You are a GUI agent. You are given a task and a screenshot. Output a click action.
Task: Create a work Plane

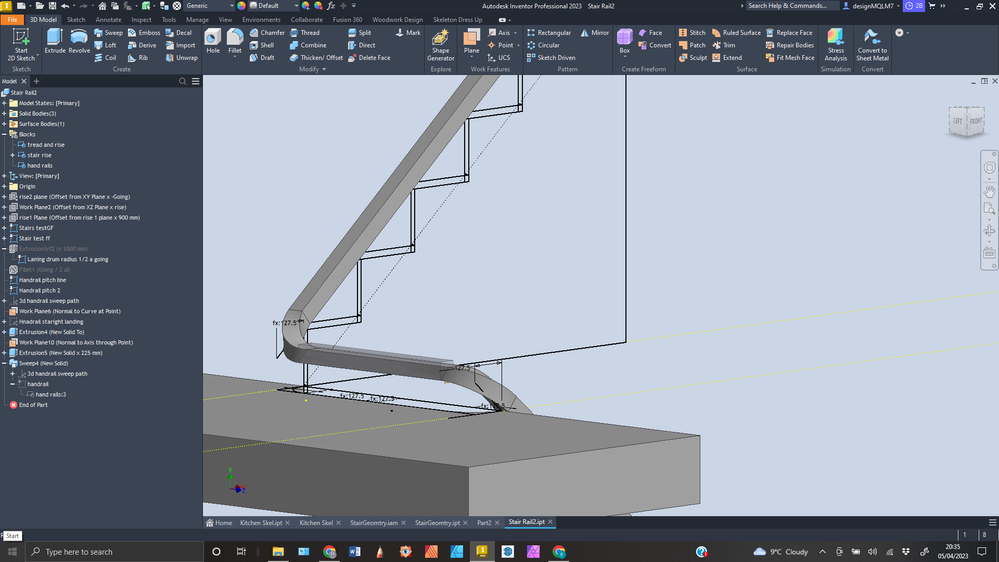(x=471, y=41)
